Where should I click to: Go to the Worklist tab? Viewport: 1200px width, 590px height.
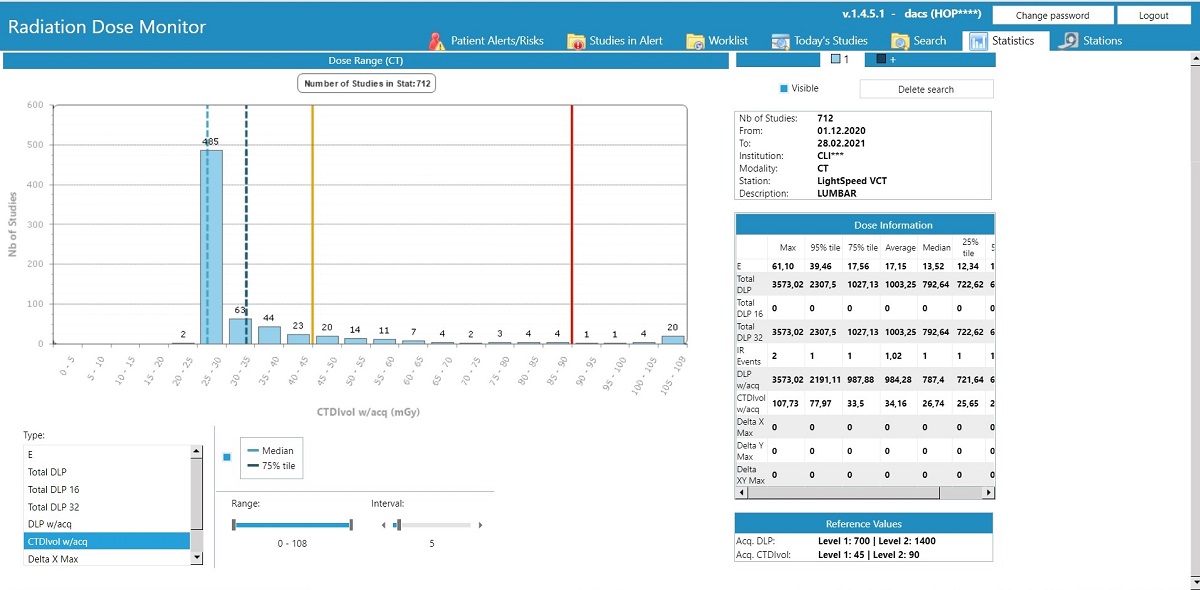pyautogui.click(x=717, y=41)
